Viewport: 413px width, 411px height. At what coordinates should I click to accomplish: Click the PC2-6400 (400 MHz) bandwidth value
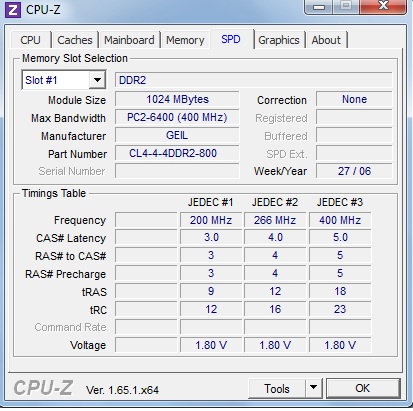(177, 117)
